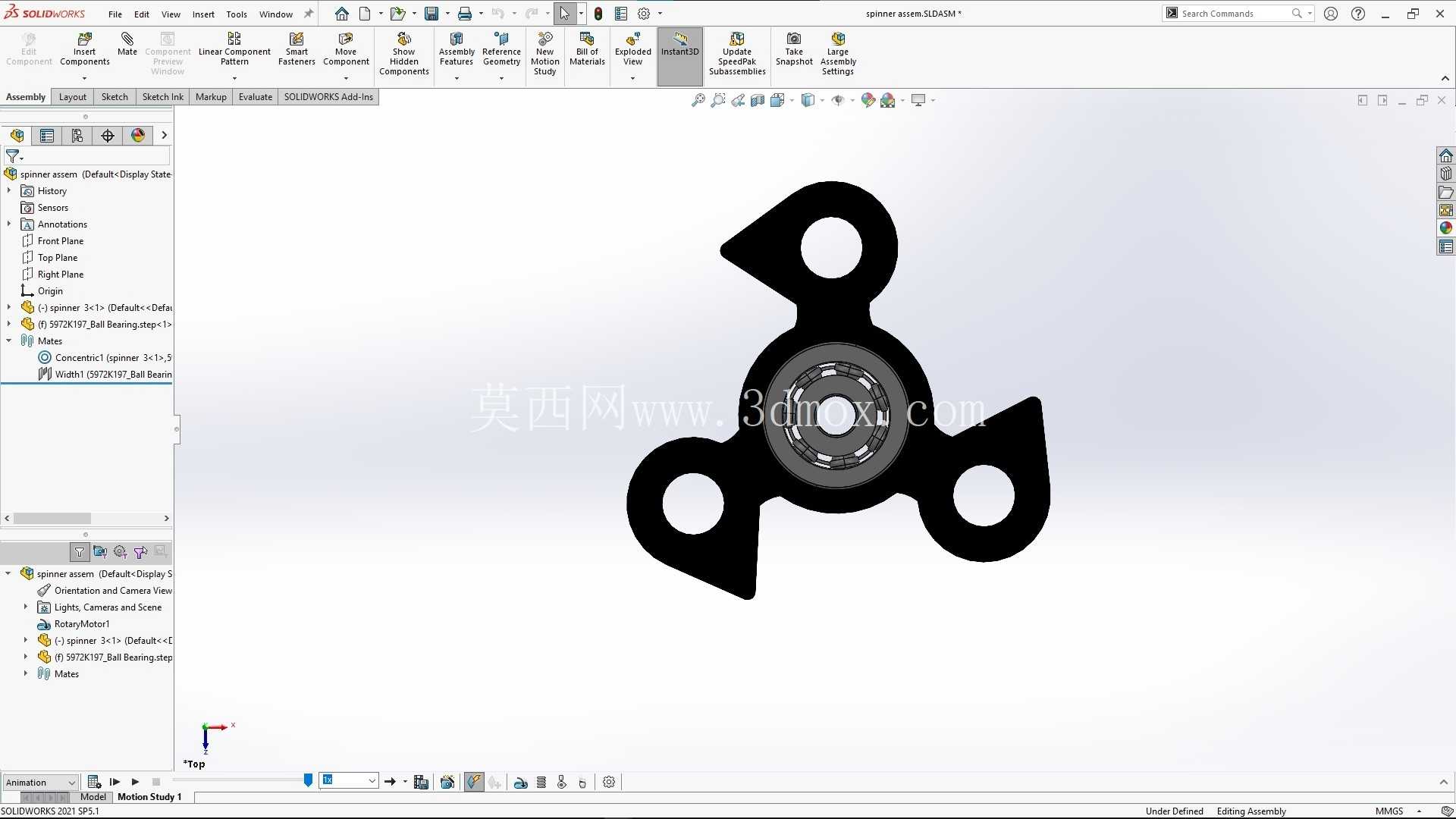Image resolution: width=1456 pixels, height=819 pixels.
Task: Click Zoom to Fit icon
Action: point(698,100)
